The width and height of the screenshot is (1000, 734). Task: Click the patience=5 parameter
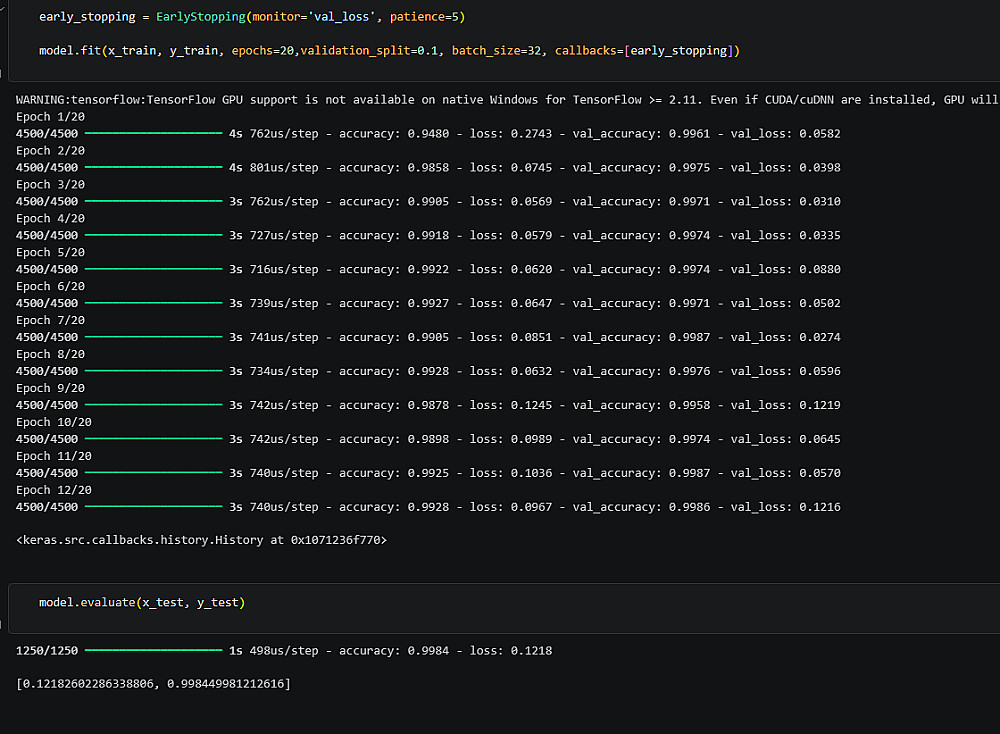(424, 17)
